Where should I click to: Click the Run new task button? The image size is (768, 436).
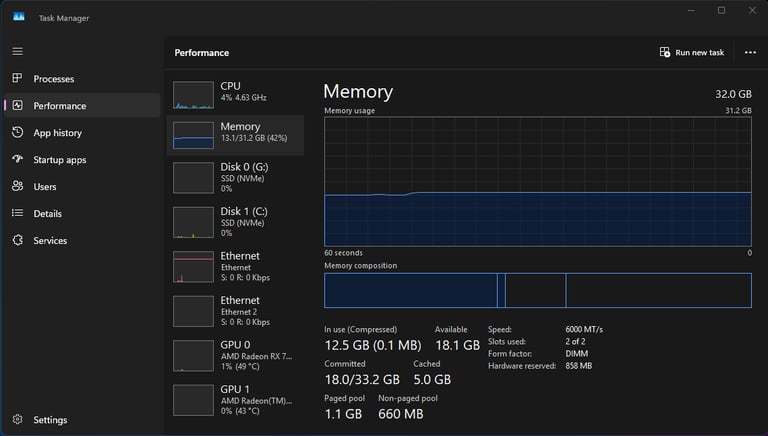coord(692,52)
